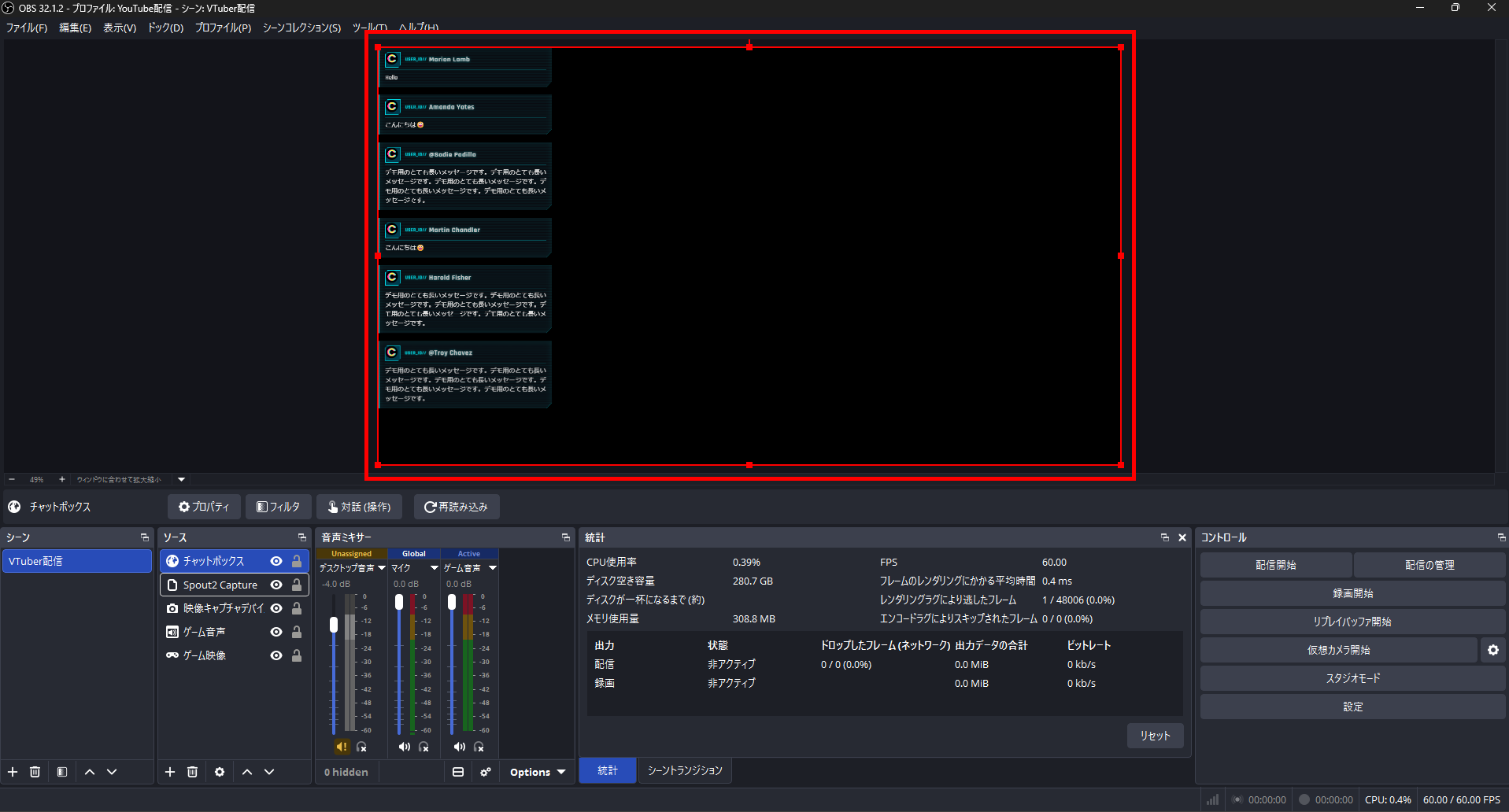
Task: Expand ゲーム音声 channel options dropdown
Action: coord(493,568)
